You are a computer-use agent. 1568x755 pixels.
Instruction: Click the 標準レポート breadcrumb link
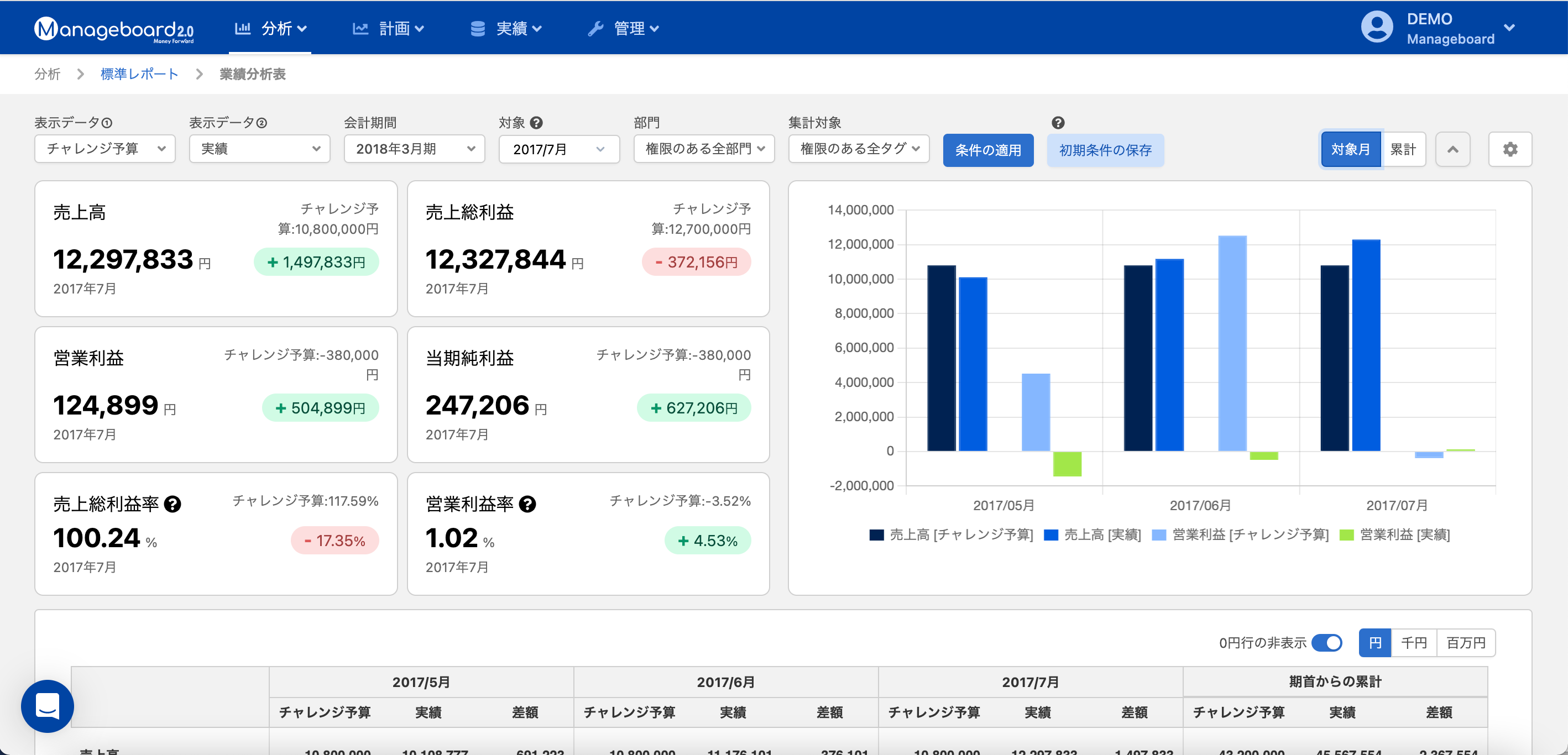[x=139, y=74]
